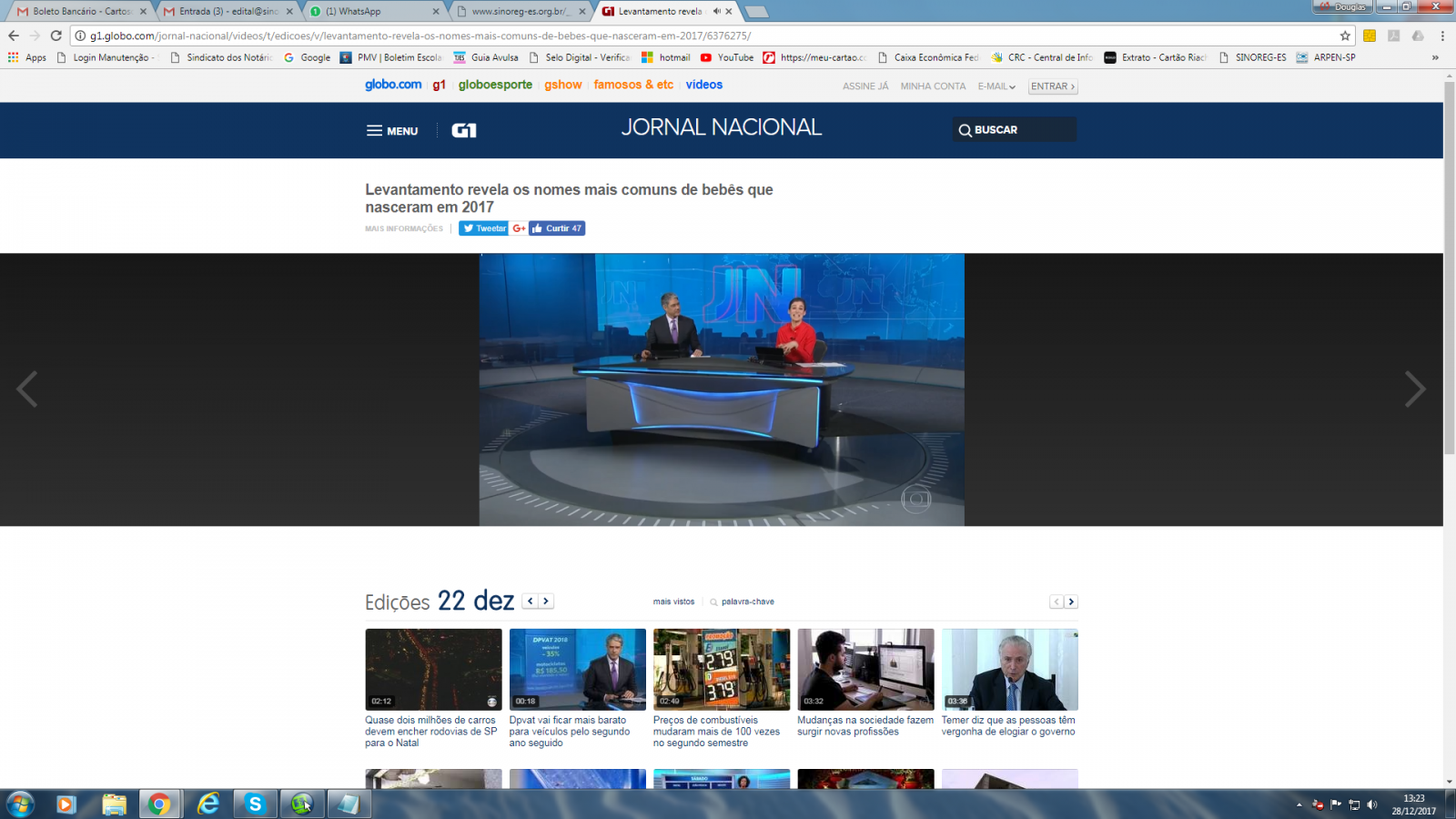This screenshot has width=1456, height=819.
Task: Page videos list forward with right arrow
Action: (1071, 602)
